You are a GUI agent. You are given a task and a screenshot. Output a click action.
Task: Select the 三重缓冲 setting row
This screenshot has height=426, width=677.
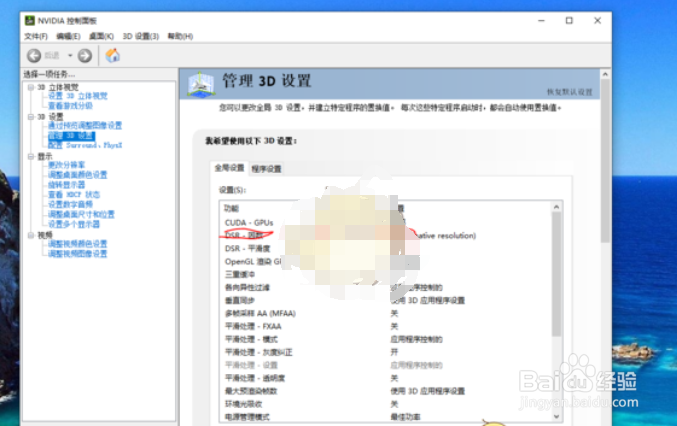pos(386,275)
